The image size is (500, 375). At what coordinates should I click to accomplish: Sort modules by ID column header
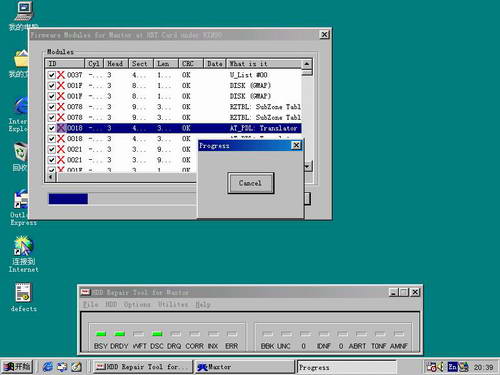tap(64, 63)
